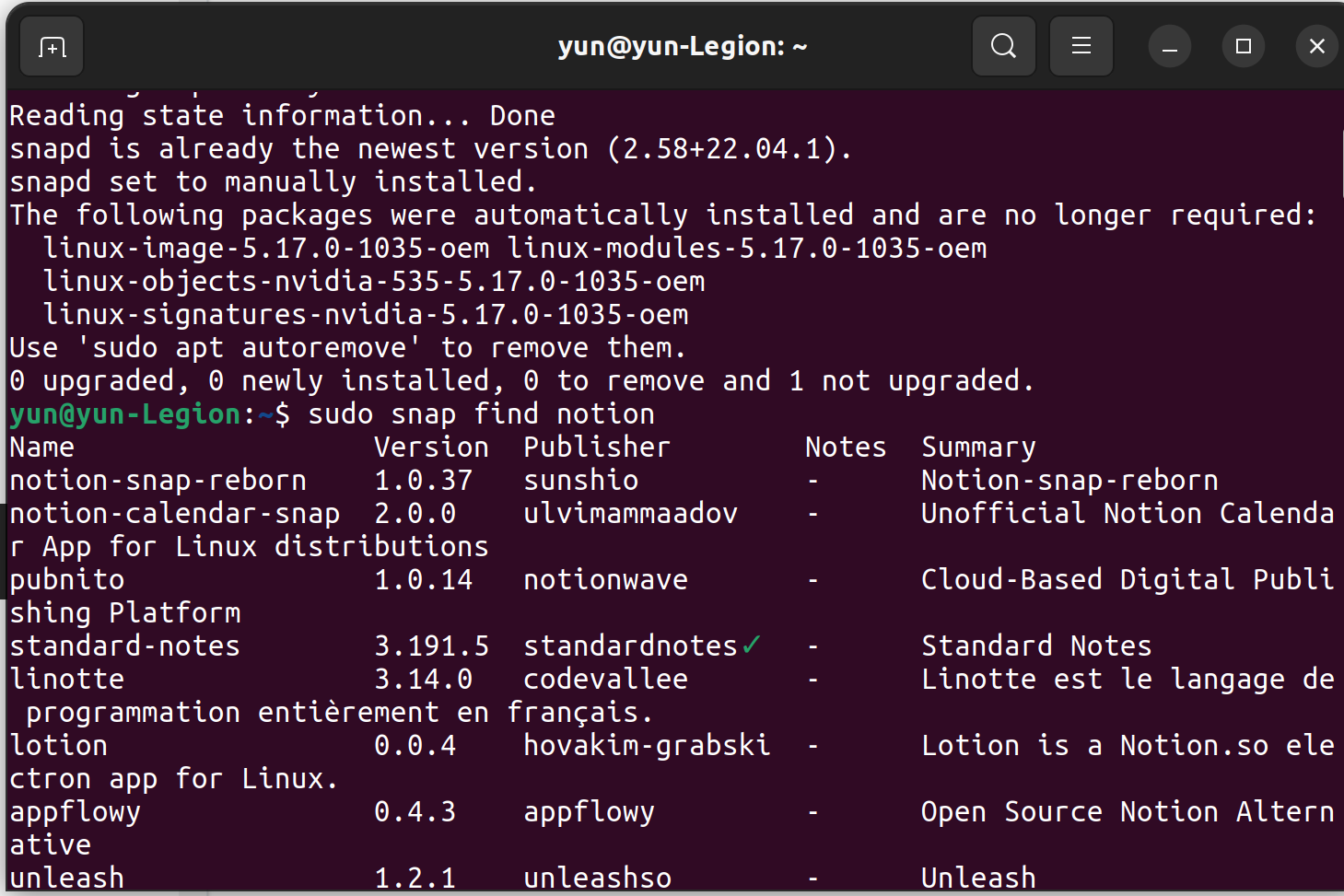Image resolution: width=1344 pixels, height=896 pixels.
Task: Click the green verified checkmark after standardnotes
Action: [x=751, y=646]
